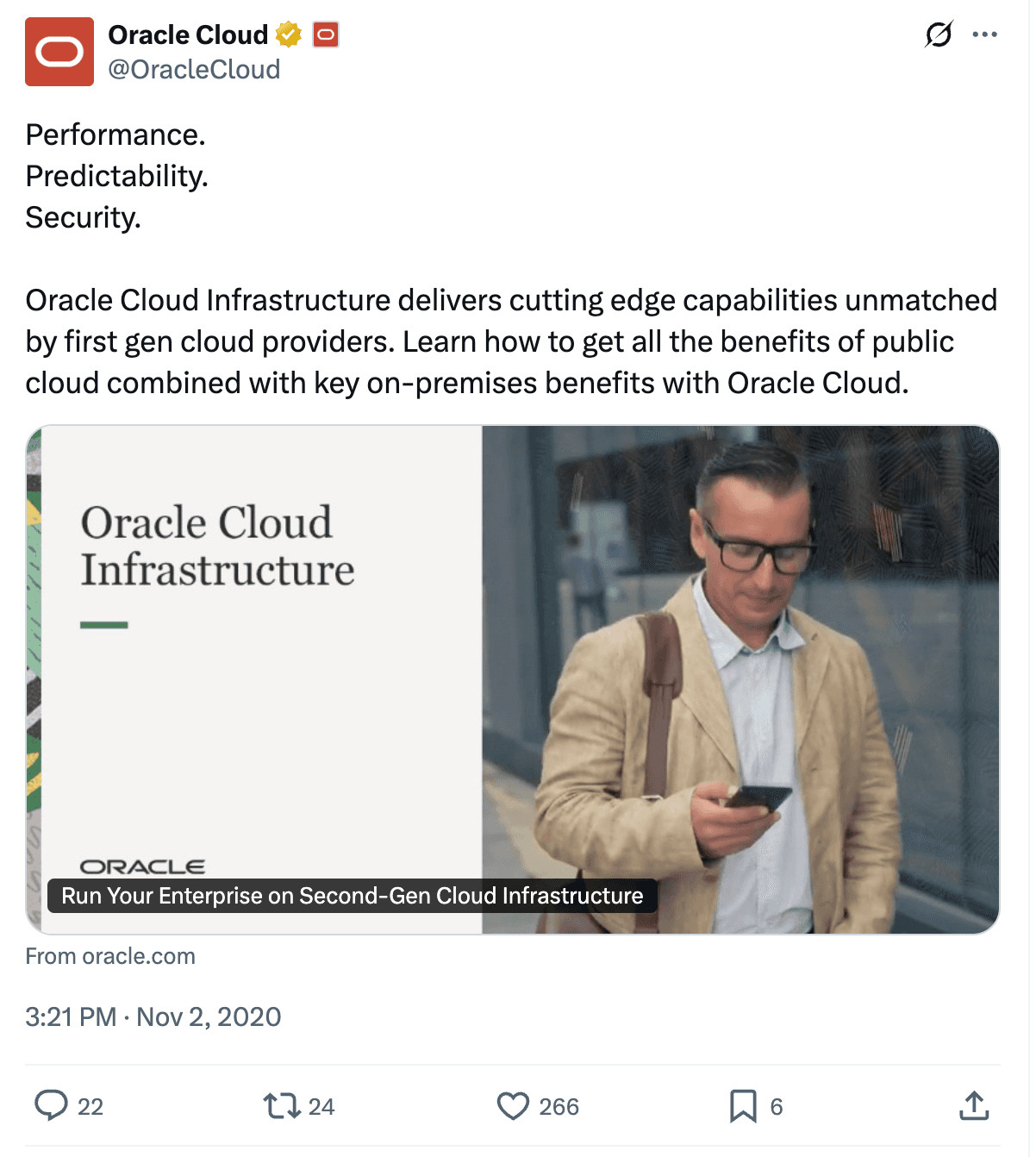Click the 'From oracle.com' source link
Image resolution: width=1036 pixels, height=1157 pixels.
(x=110, y=956)
